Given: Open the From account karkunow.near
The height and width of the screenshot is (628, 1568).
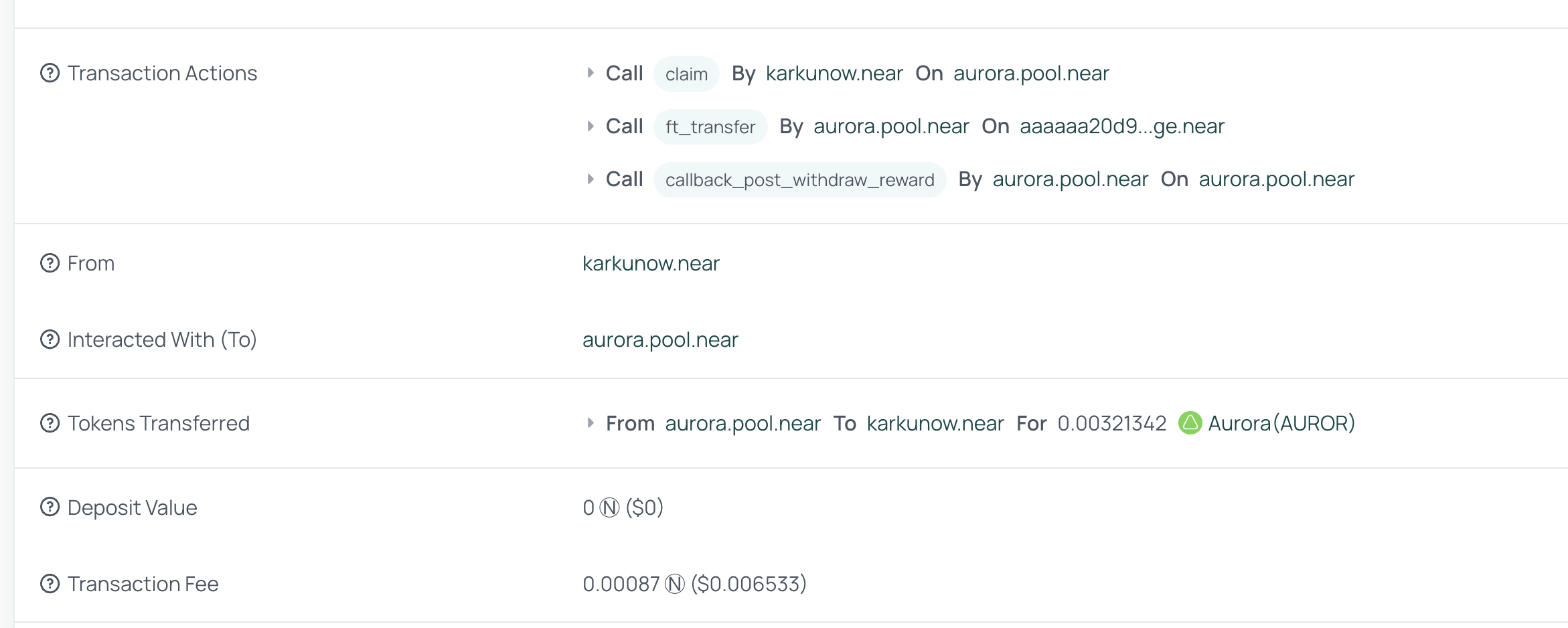Looking at the screenshot, I should [x=651, y=263].
